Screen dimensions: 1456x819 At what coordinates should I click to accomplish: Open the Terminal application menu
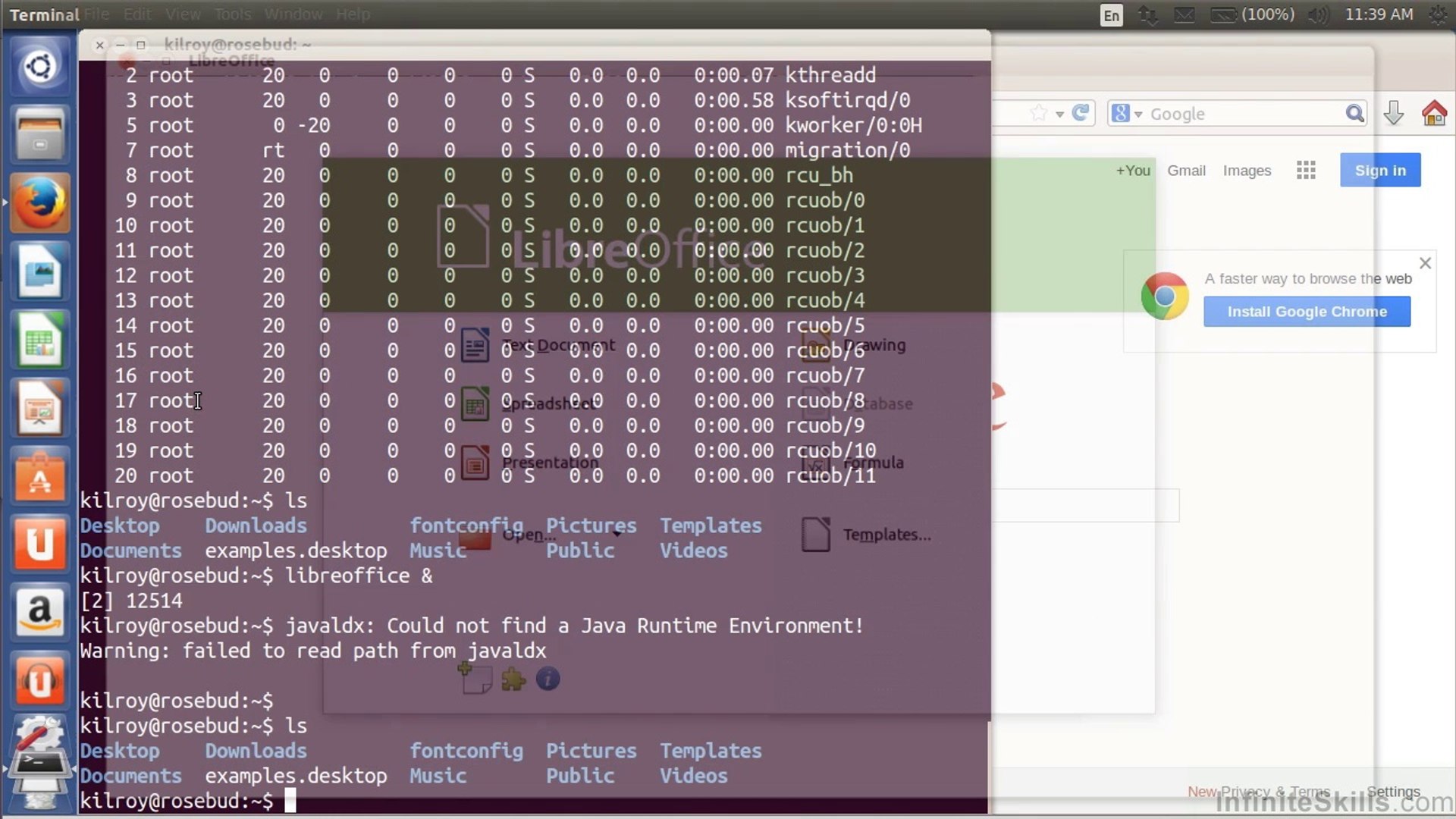[44, 14]
